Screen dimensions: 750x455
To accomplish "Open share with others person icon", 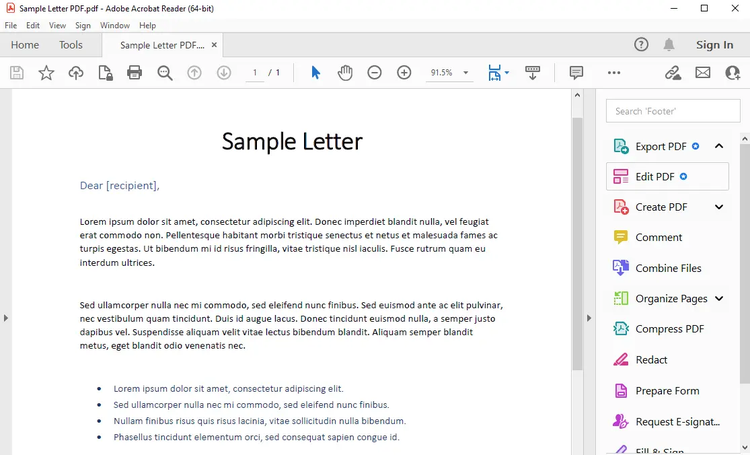I will [x=732, y=73].
